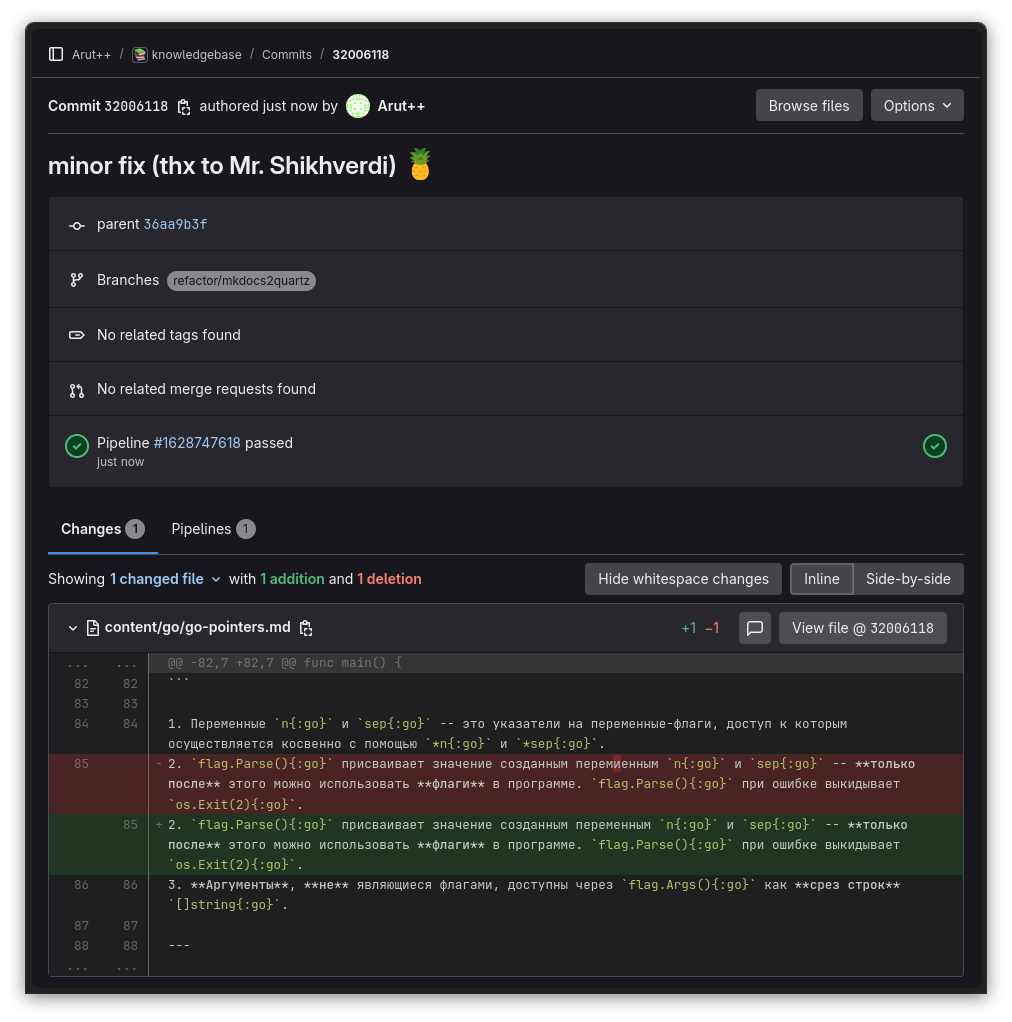Open parent commit 36aa9b3f link

coord(175,224)
